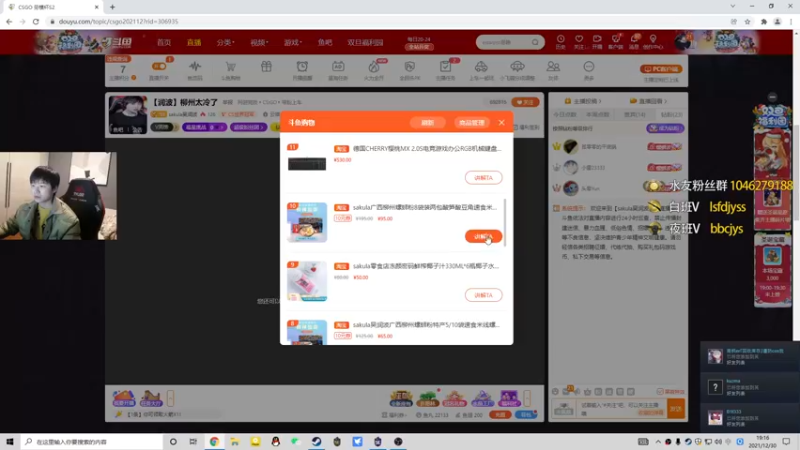Open 主播投稿 tab in right panel
Image resolution: width=800 pixels, height=450 pixels.
[x=583, y=101]
